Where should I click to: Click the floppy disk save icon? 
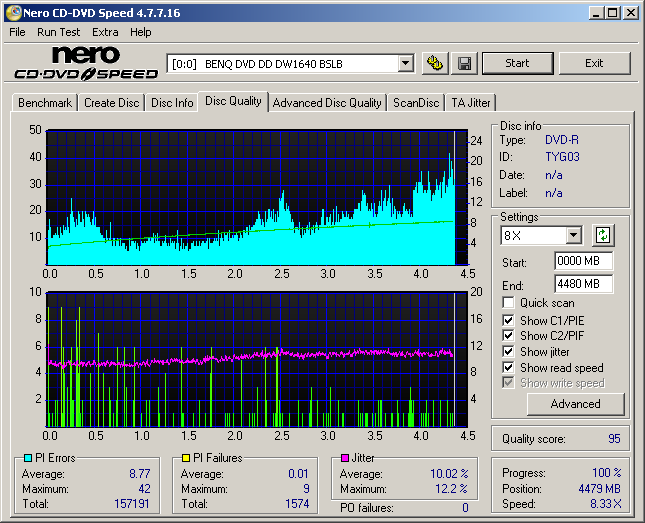coord(465,63)
